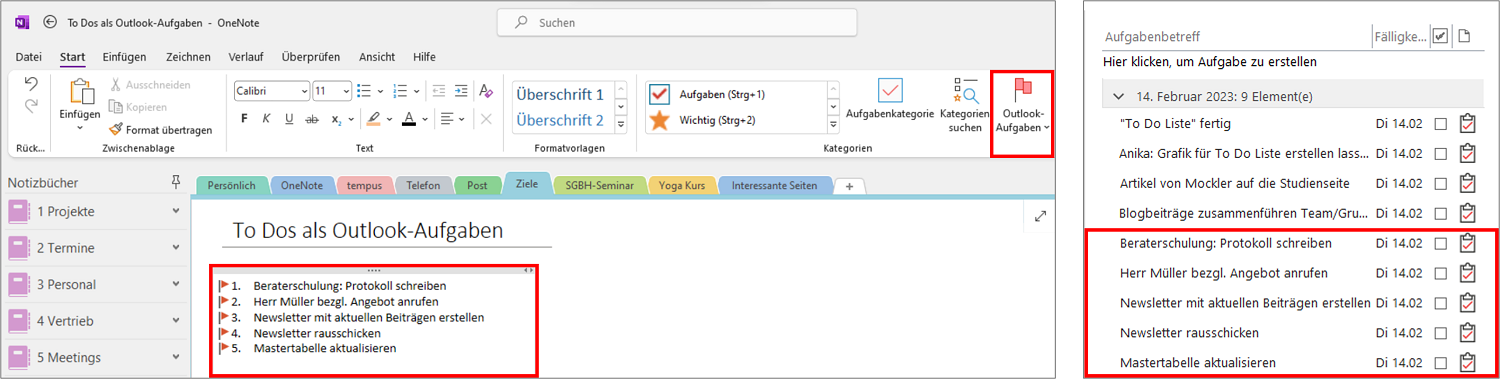1500x379 pixels.
Task: Click the Undo arrow icon
Action: (x=31, y=84)
